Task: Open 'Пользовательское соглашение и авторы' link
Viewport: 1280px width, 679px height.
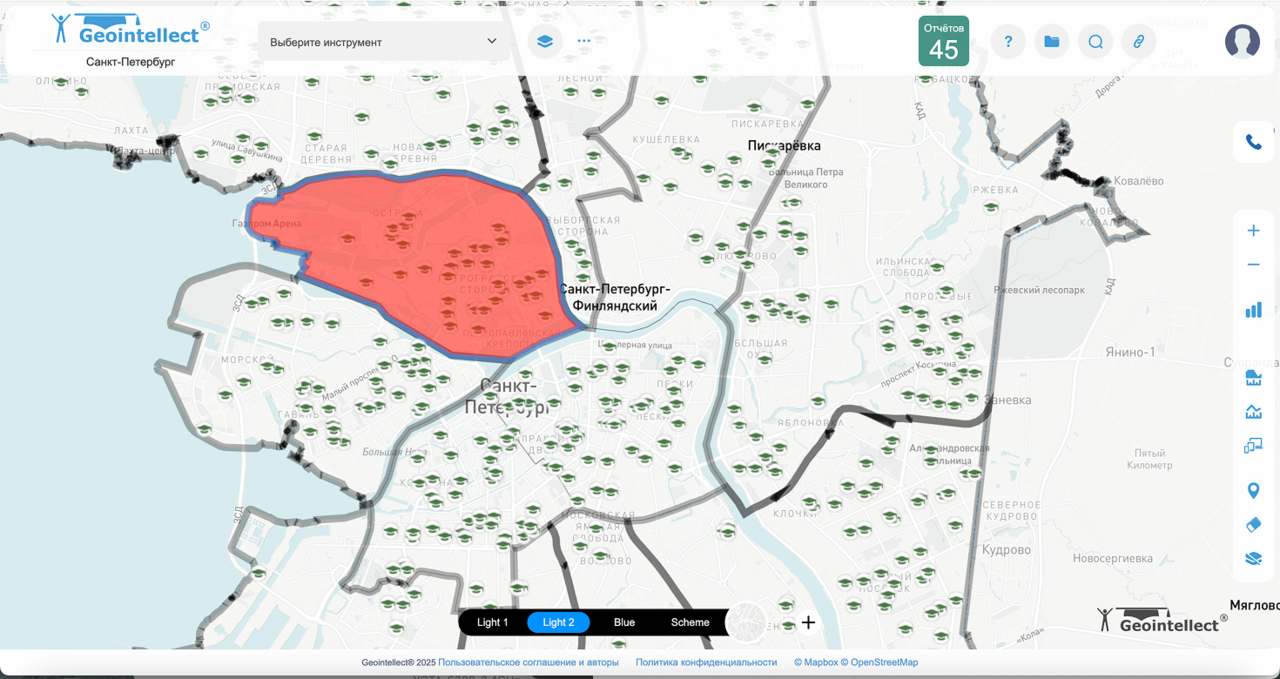Action: 528,662
